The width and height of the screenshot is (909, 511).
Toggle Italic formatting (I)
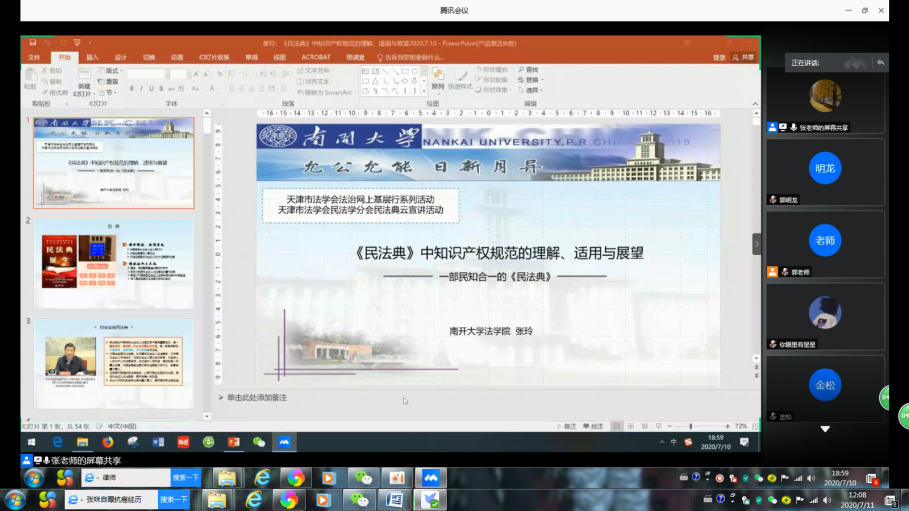point(141,89)
